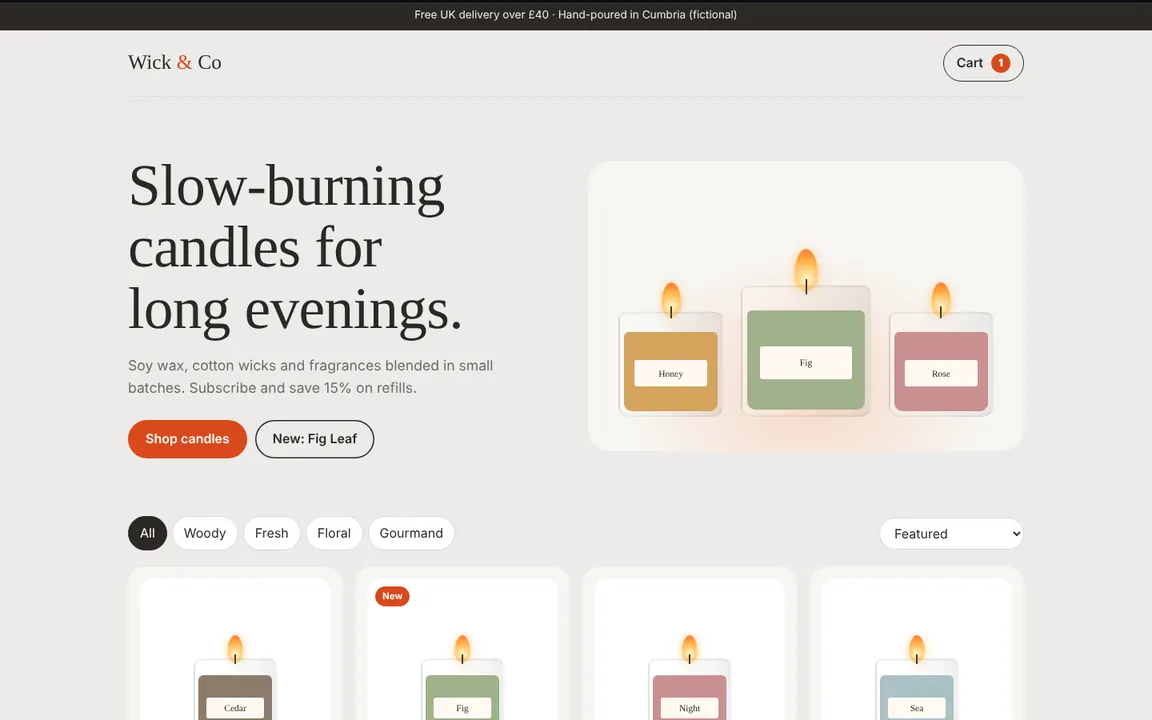Filter products by Floral
Screen dimensions: 1152x720
pyautogui.click(x=334, y=533)
